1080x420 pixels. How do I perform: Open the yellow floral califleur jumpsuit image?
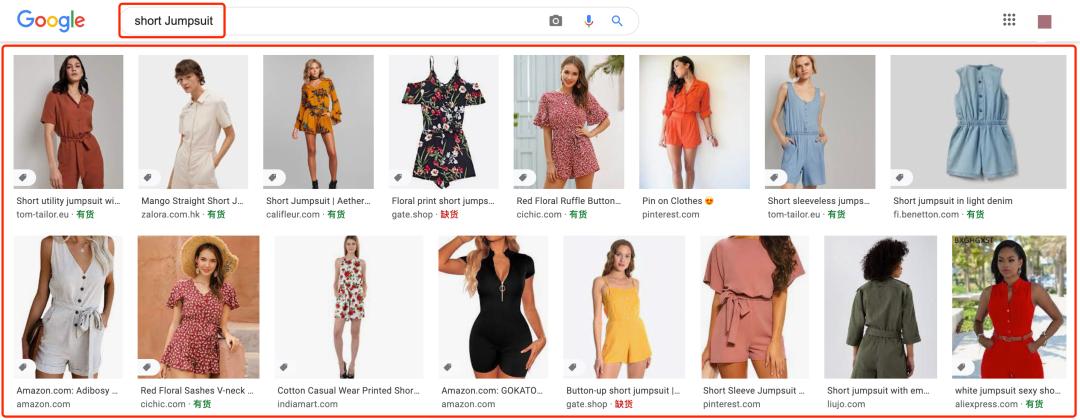[x=318, y=122]
